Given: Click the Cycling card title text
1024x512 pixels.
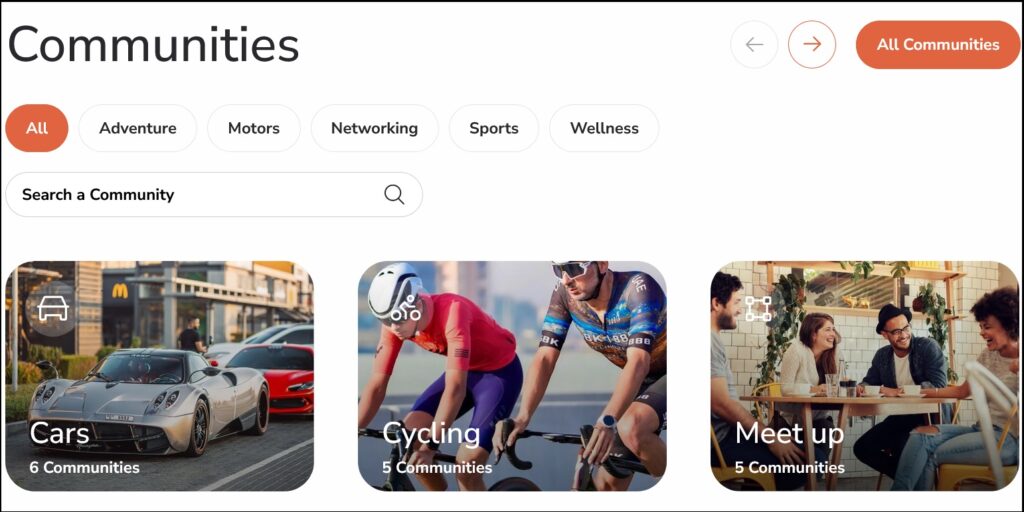Looking at the screenshot, I should pos(431,434).
